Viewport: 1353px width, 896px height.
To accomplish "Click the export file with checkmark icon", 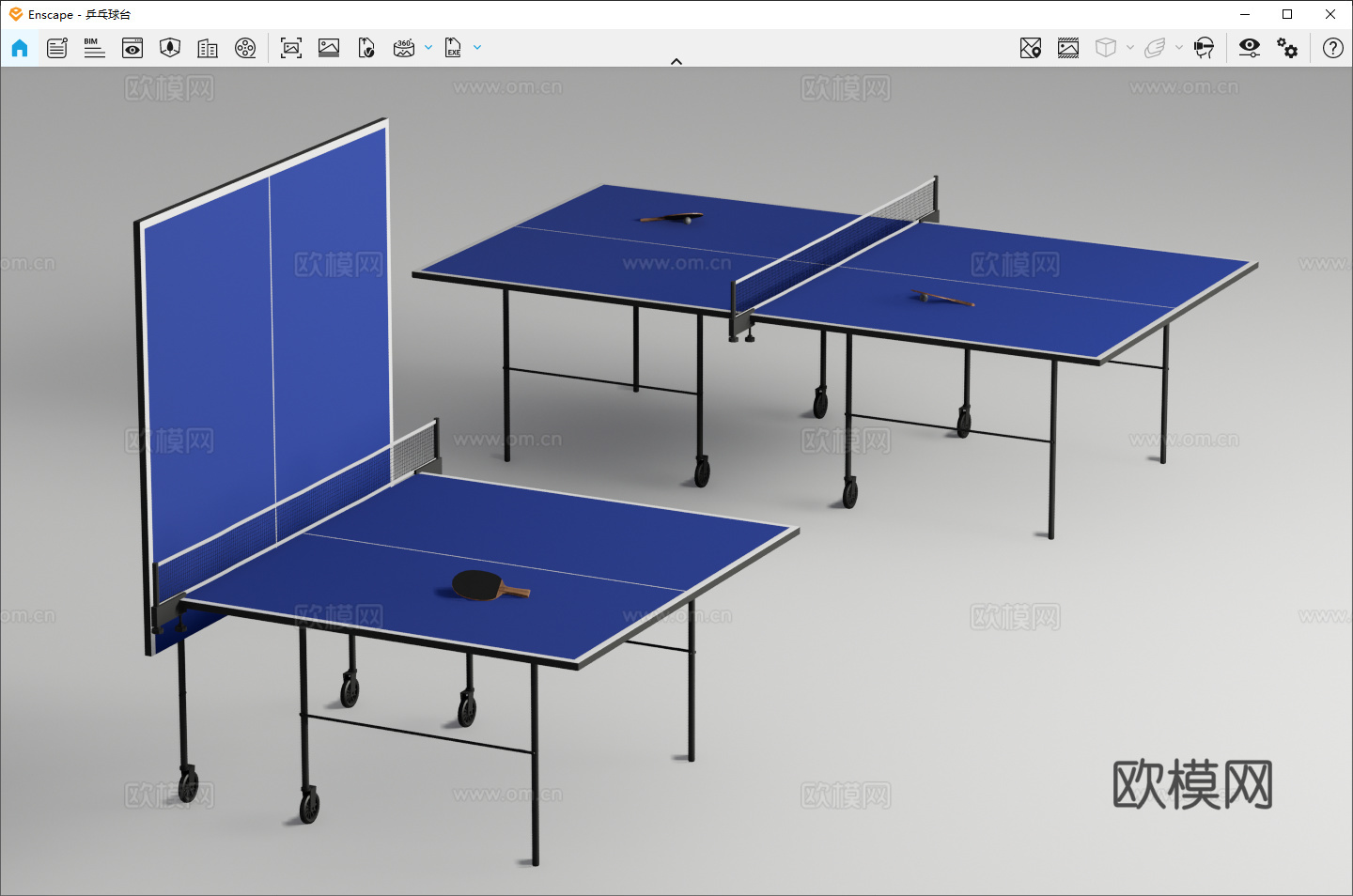I will coord(366,48).
